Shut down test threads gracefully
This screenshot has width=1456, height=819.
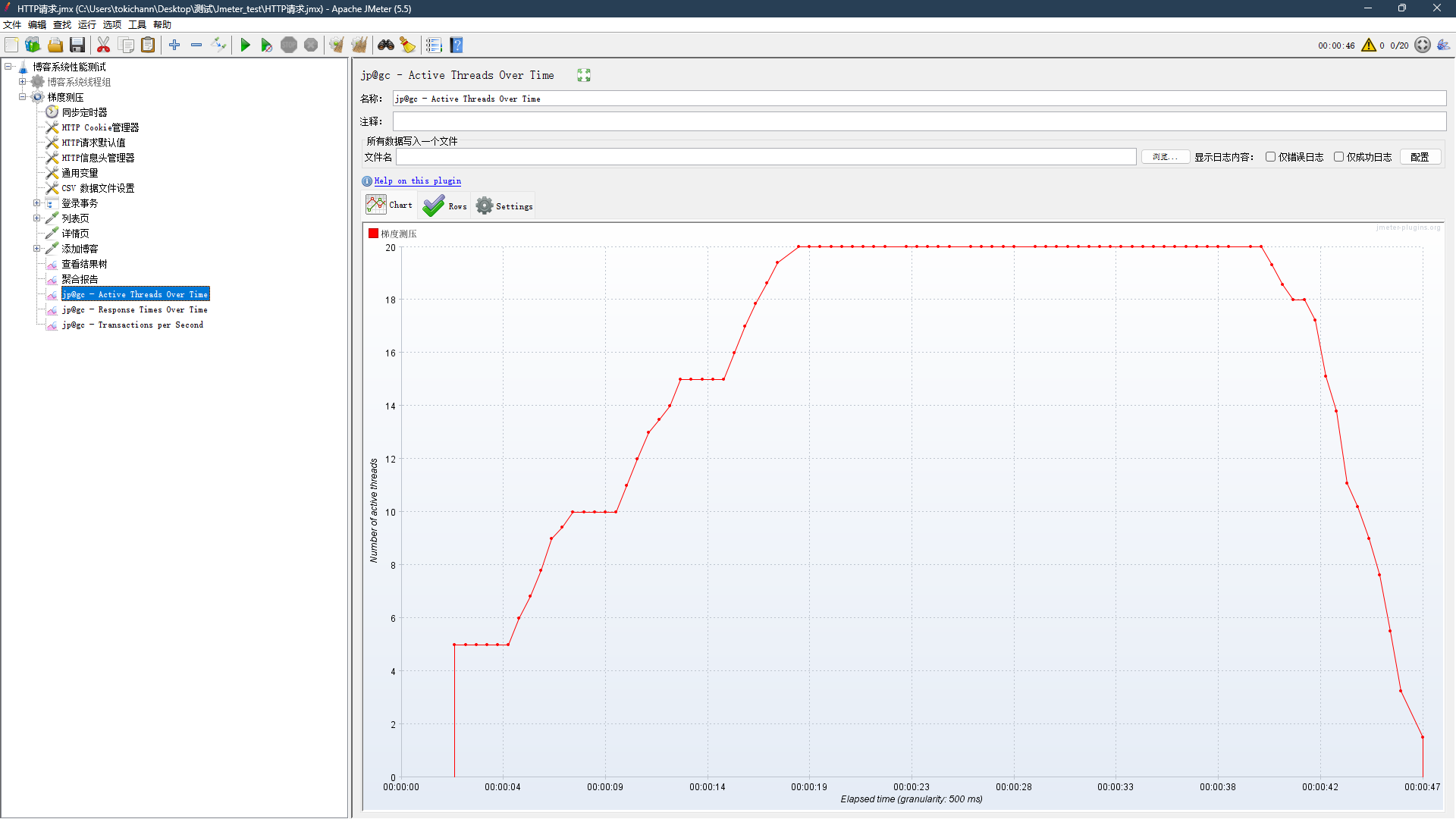[x=311, y=45]
